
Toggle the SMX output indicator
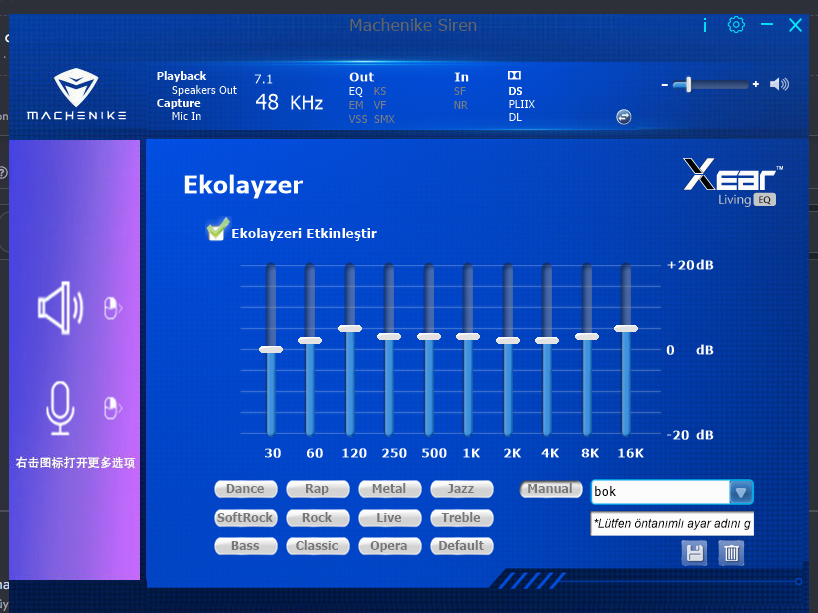384,119
